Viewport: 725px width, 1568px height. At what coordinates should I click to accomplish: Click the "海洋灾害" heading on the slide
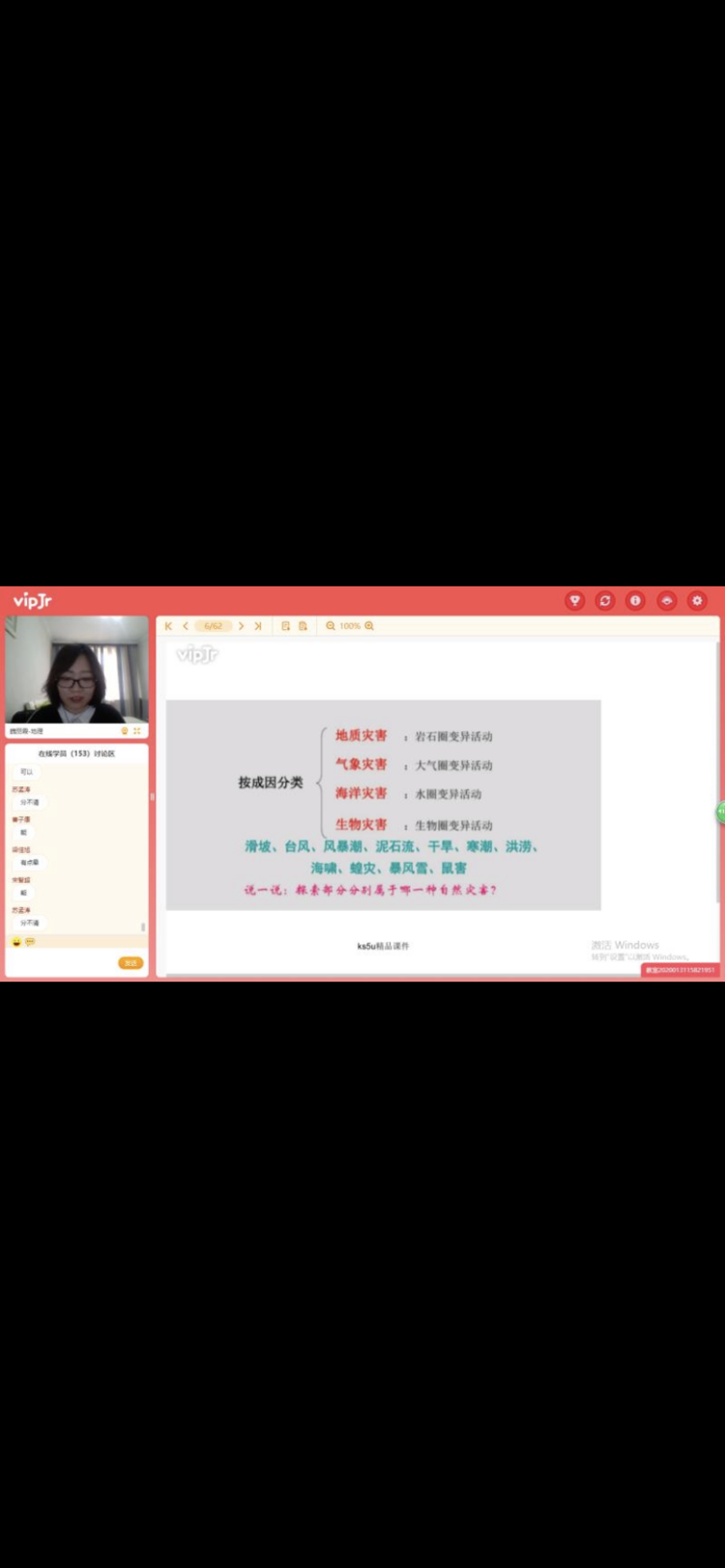click(x=362, y=793)
